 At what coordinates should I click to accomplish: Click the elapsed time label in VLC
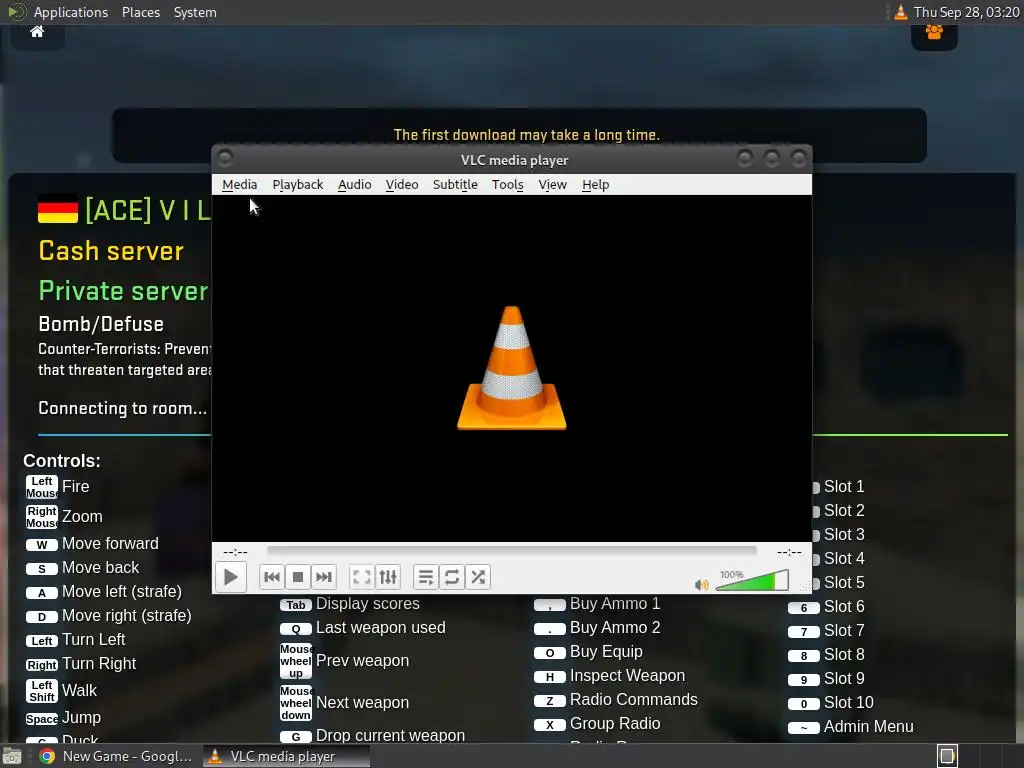tap(235, 552)
